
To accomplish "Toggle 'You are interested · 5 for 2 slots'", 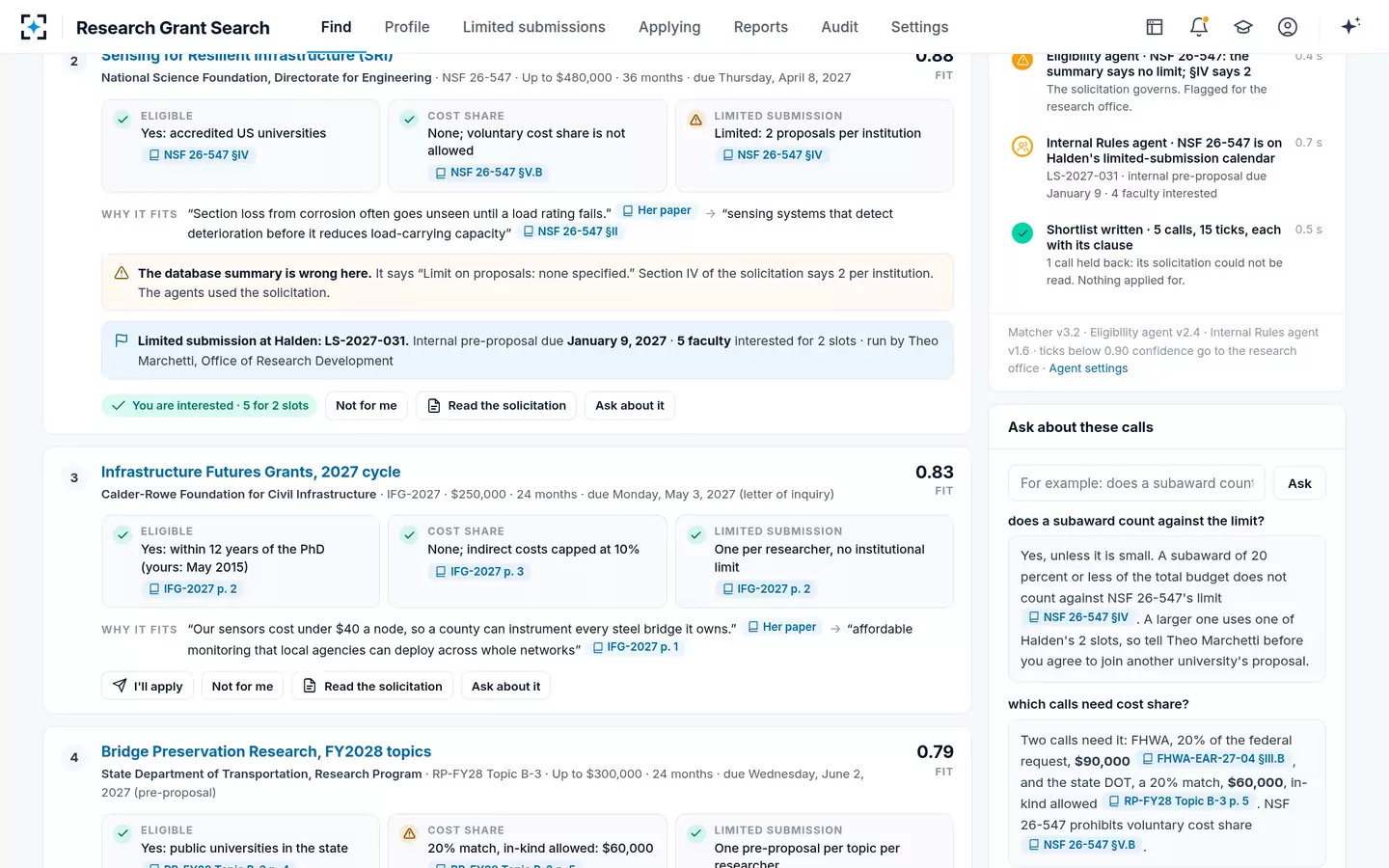I will point(210,405).
